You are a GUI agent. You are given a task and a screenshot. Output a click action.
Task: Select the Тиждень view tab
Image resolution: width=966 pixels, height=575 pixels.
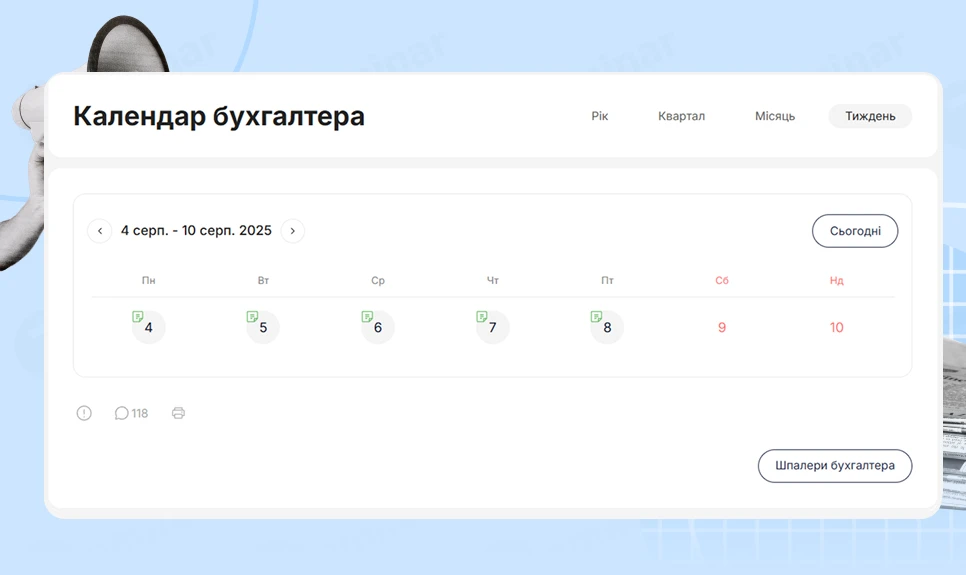pos(870,116)
